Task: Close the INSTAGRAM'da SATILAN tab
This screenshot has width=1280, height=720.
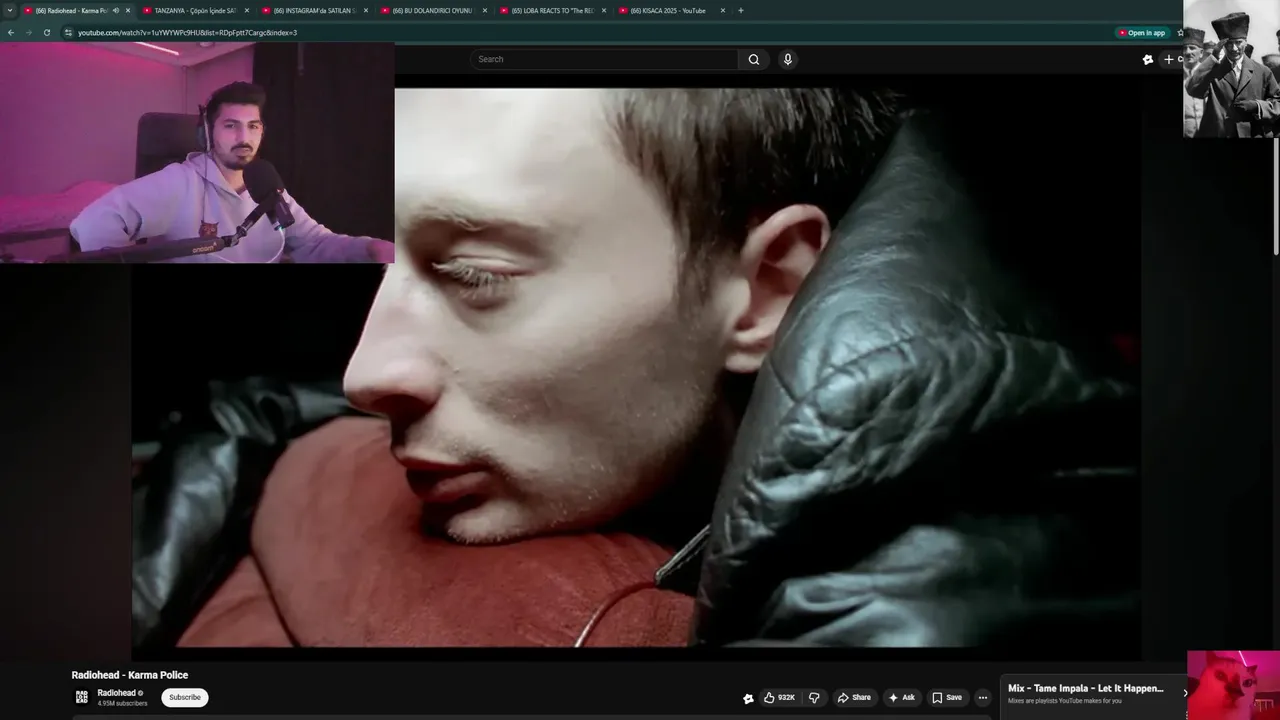Action: pos(366,10)
